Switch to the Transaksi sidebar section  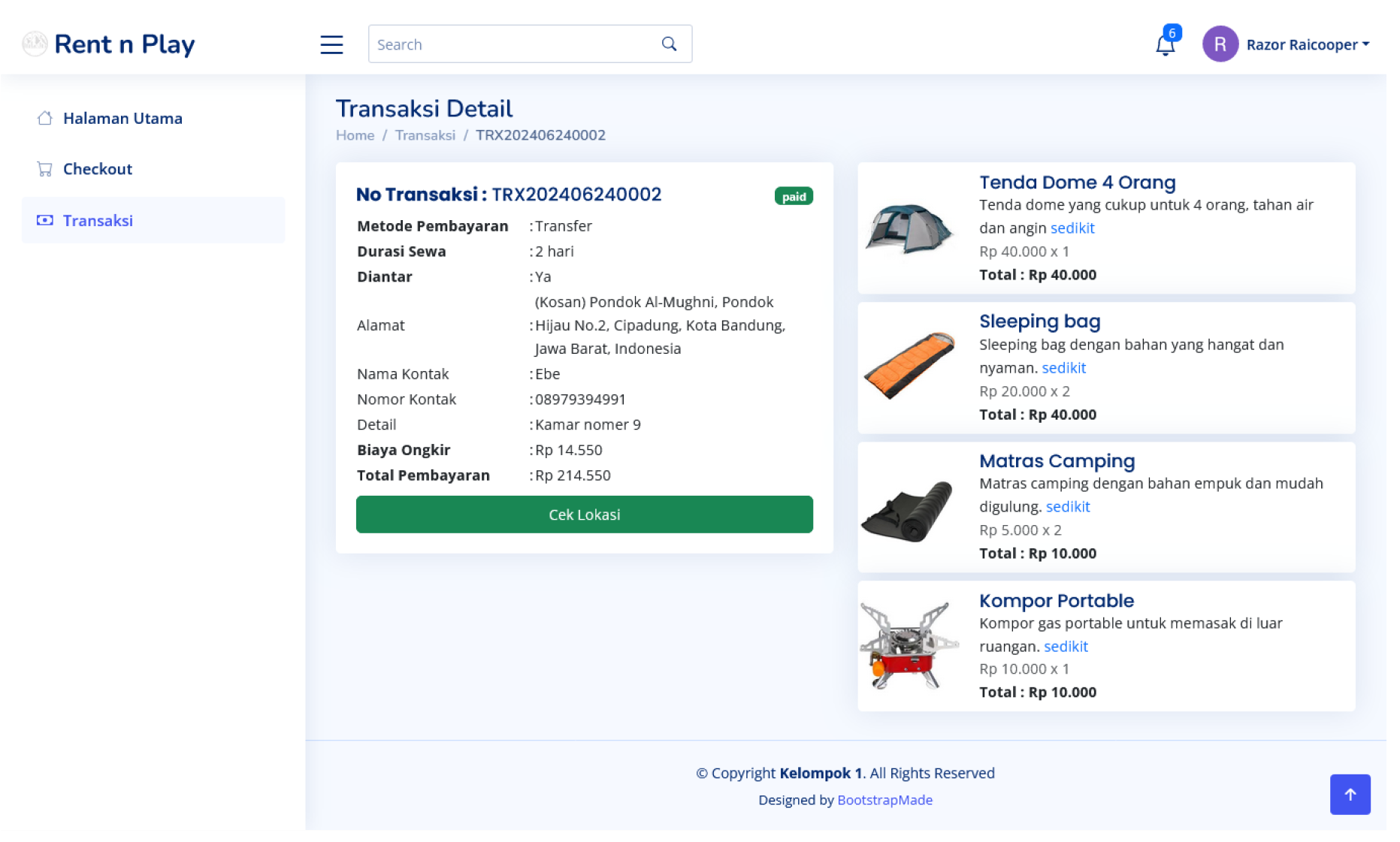[x=98, y=220]
